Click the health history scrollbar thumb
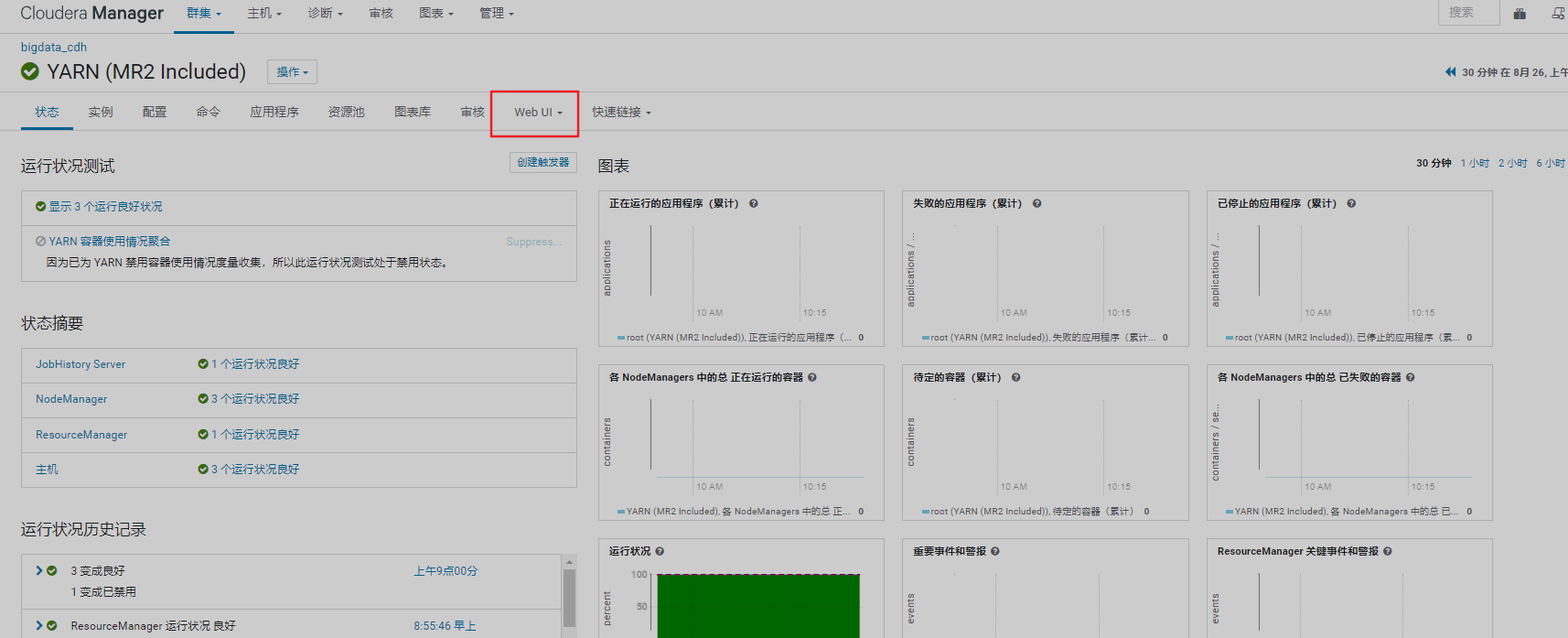Screen dimensions: 1568x638 coord(569,598)
